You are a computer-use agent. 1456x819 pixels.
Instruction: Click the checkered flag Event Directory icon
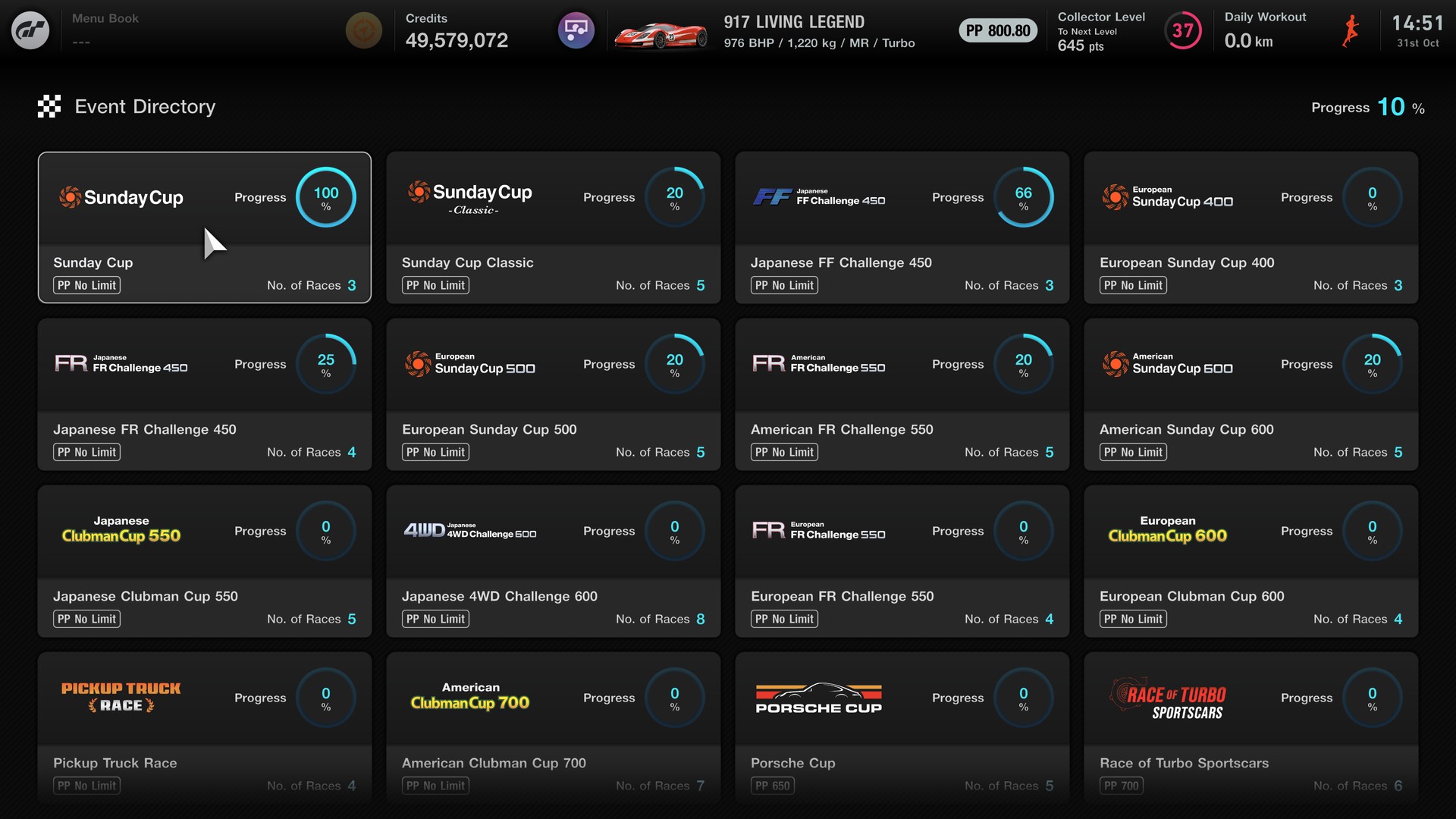(x=49, y=107)
